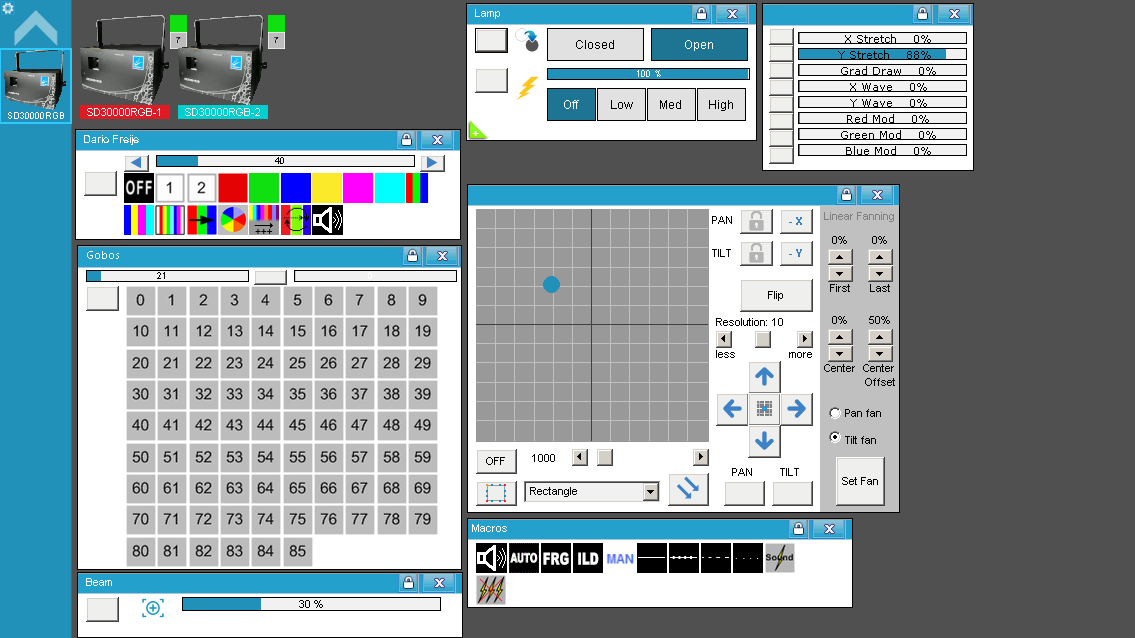Screen dimensions: 1135x638
Task: Choose the solid line macro
Action: click(x=651, y=558)
